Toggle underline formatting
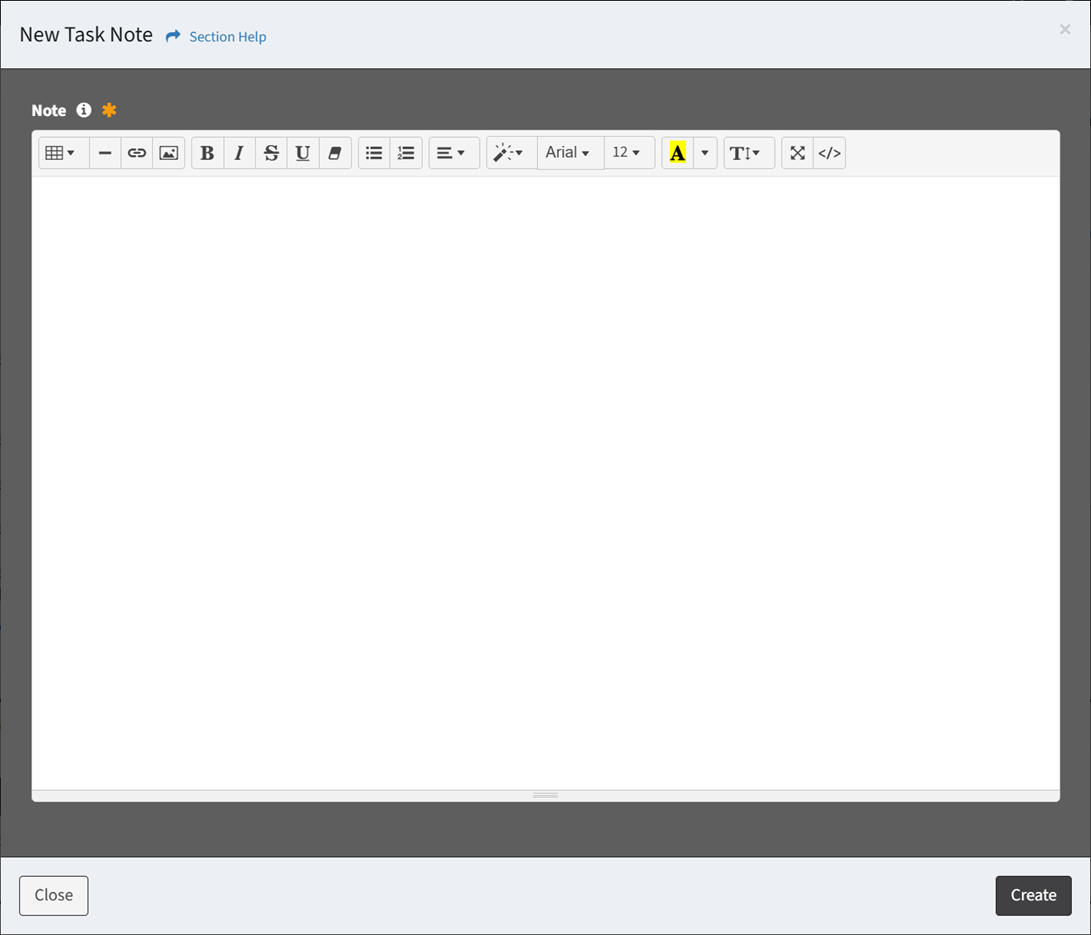 pyautogui.click(x=303, y=153)
